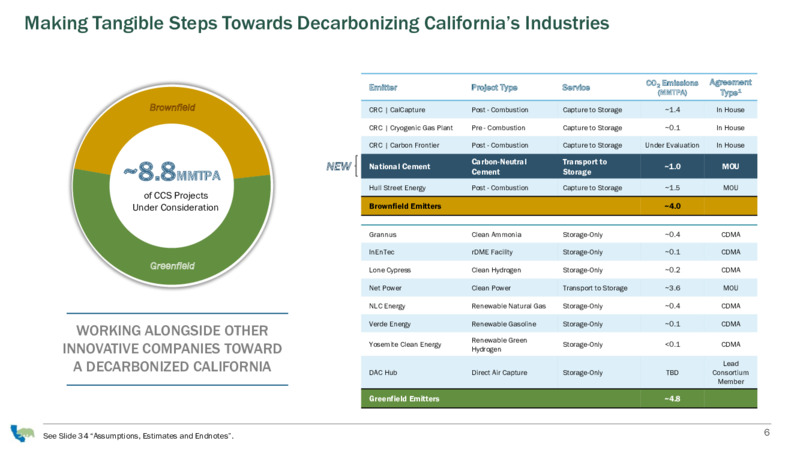Select the Pre-Combustion project type cell
The height and width of the screenshot is (450, 800).
(498, 128)
